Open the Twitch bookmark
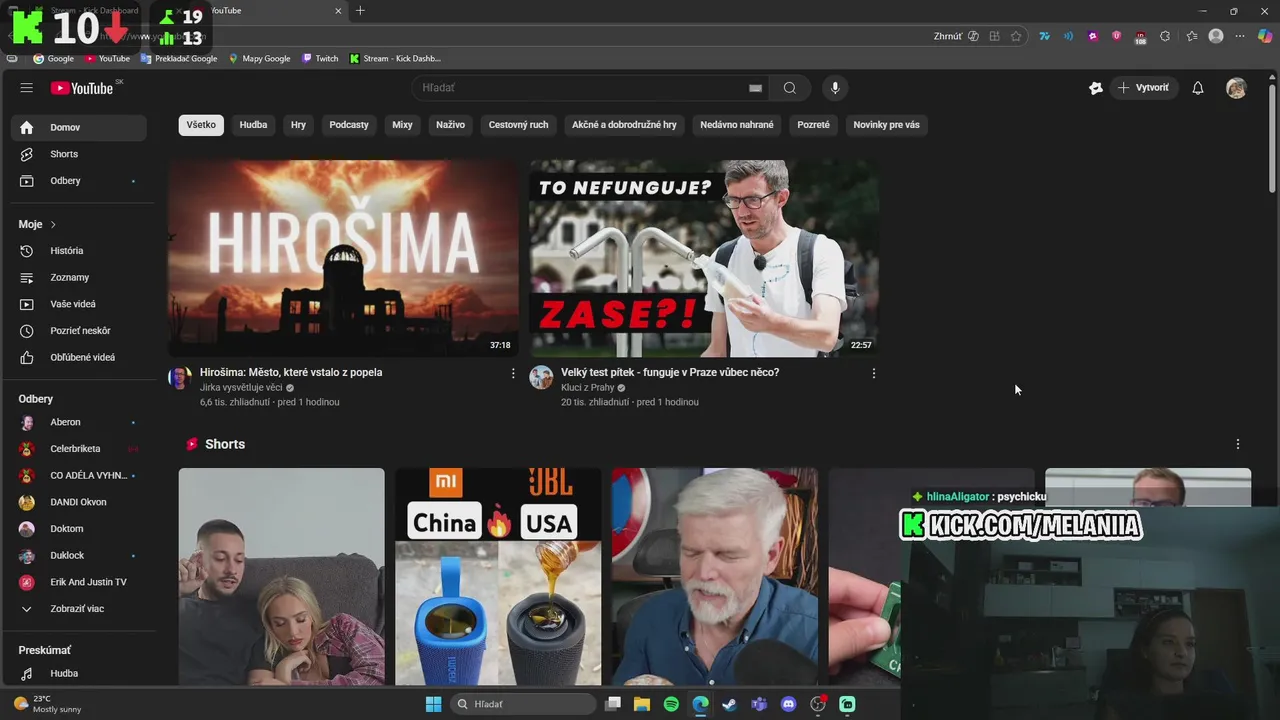 (x=321, y=58)
